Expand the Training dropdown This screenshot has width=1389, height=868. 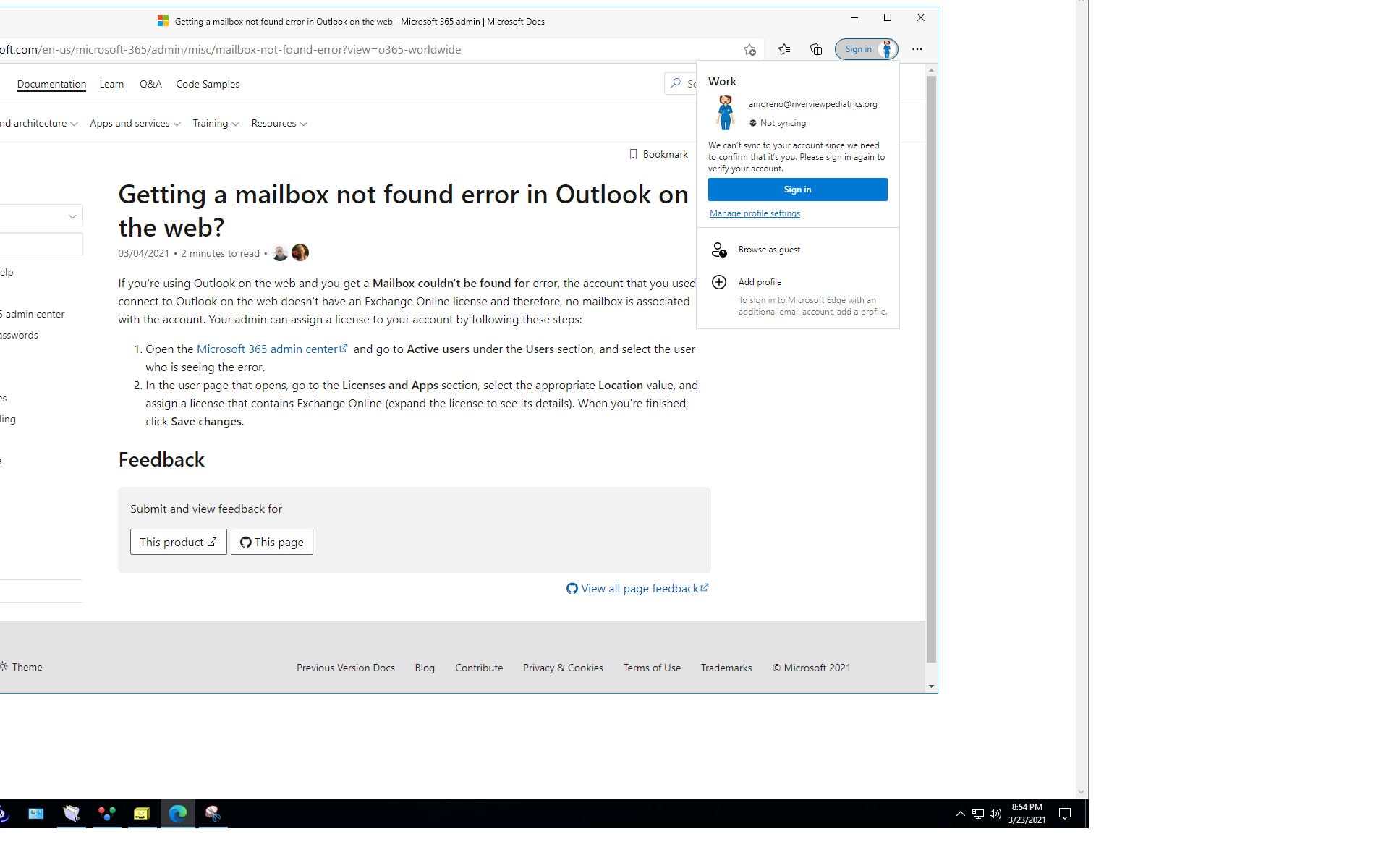[x=216, y=124]
